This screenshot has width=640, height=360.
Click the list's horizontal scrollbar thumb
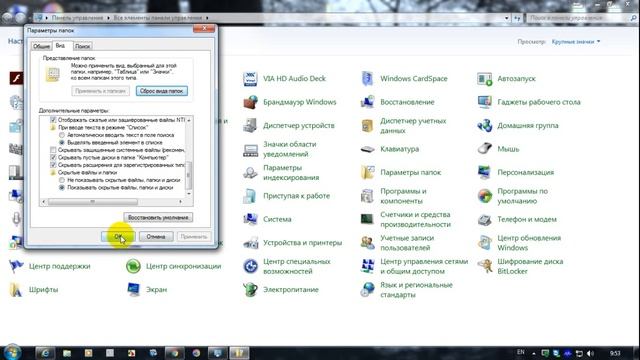click(x=93, y=202)
